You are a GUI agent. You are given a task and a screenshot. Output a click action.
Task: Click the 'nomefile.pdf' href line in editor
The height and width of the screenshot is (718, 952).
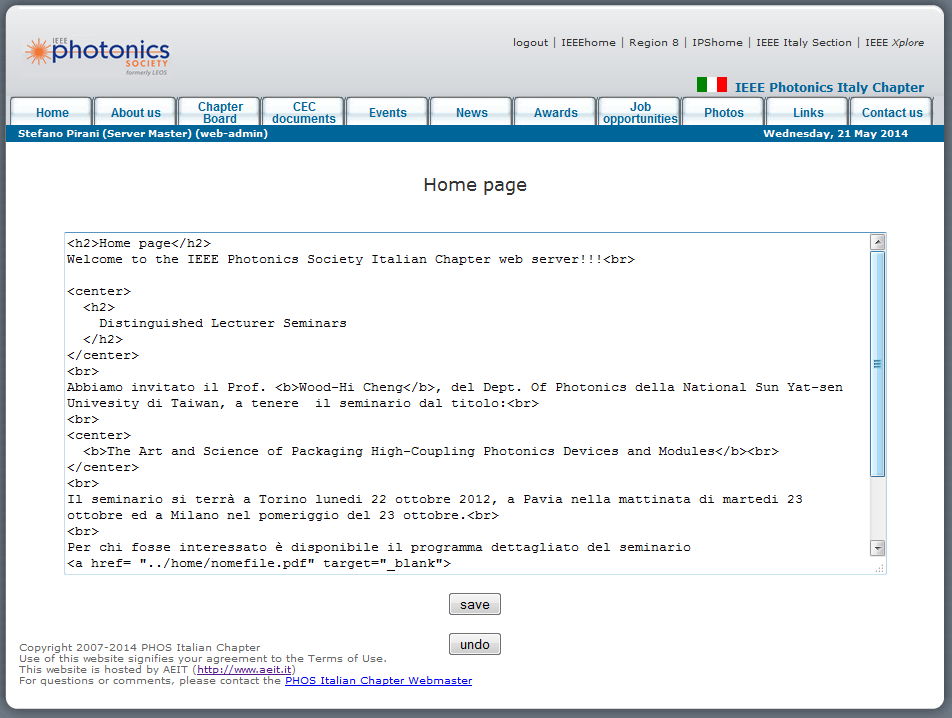tap(259, 563)
